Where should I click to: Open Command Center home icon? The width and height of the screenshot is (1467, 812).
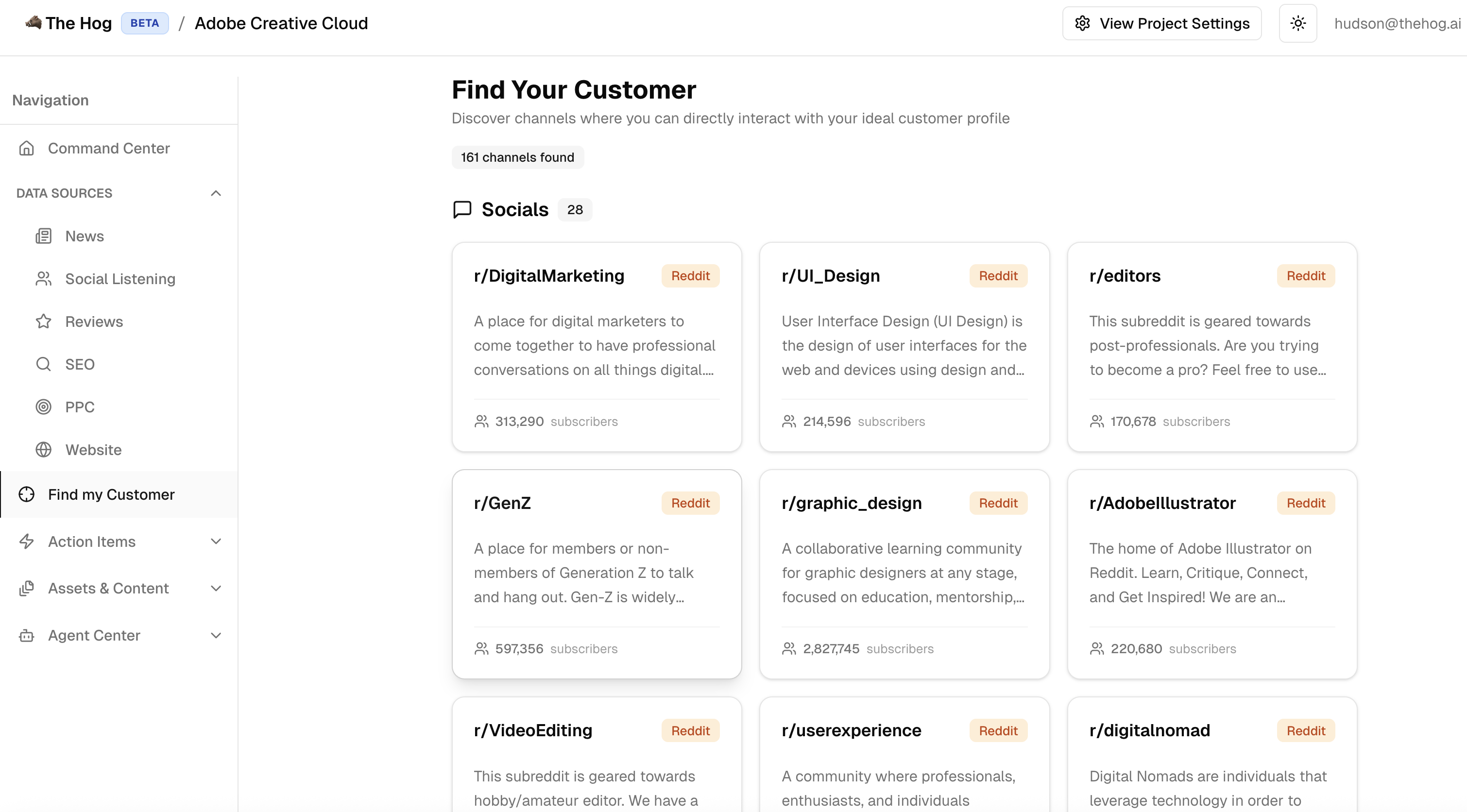click(27, 148)
